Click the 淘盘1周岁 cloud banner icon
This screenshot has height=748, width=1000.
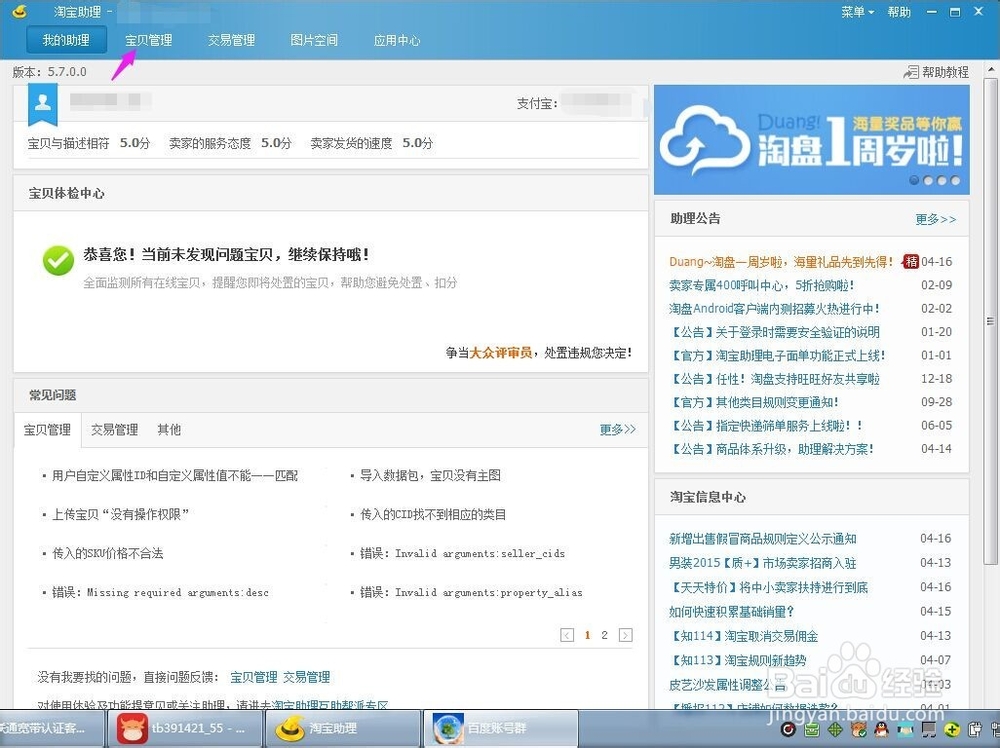pos(703,140)
